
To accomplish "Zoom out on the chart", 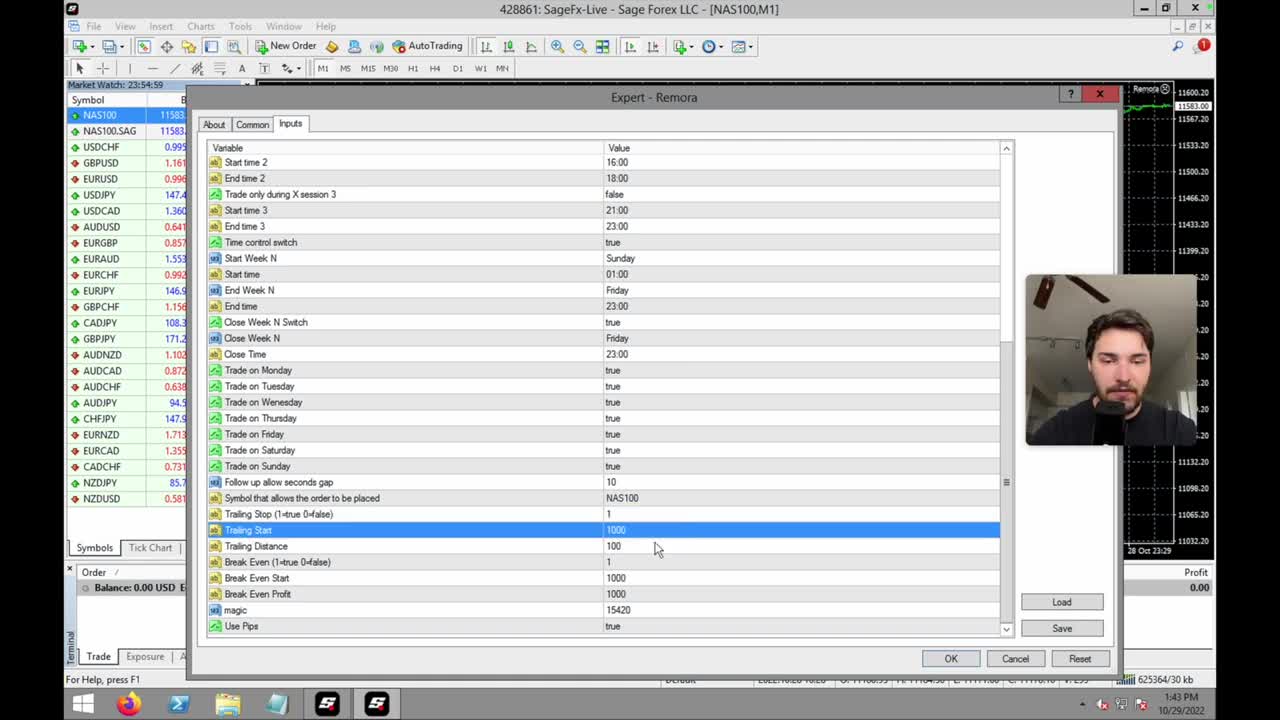I will [579, 46].
